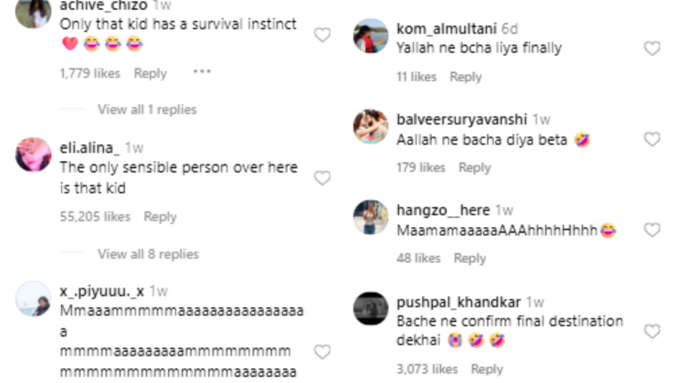The height and width of the screenshot is (383, 680).
Task: Reply to balveersuryavanshi's comment
Action: 475,167
